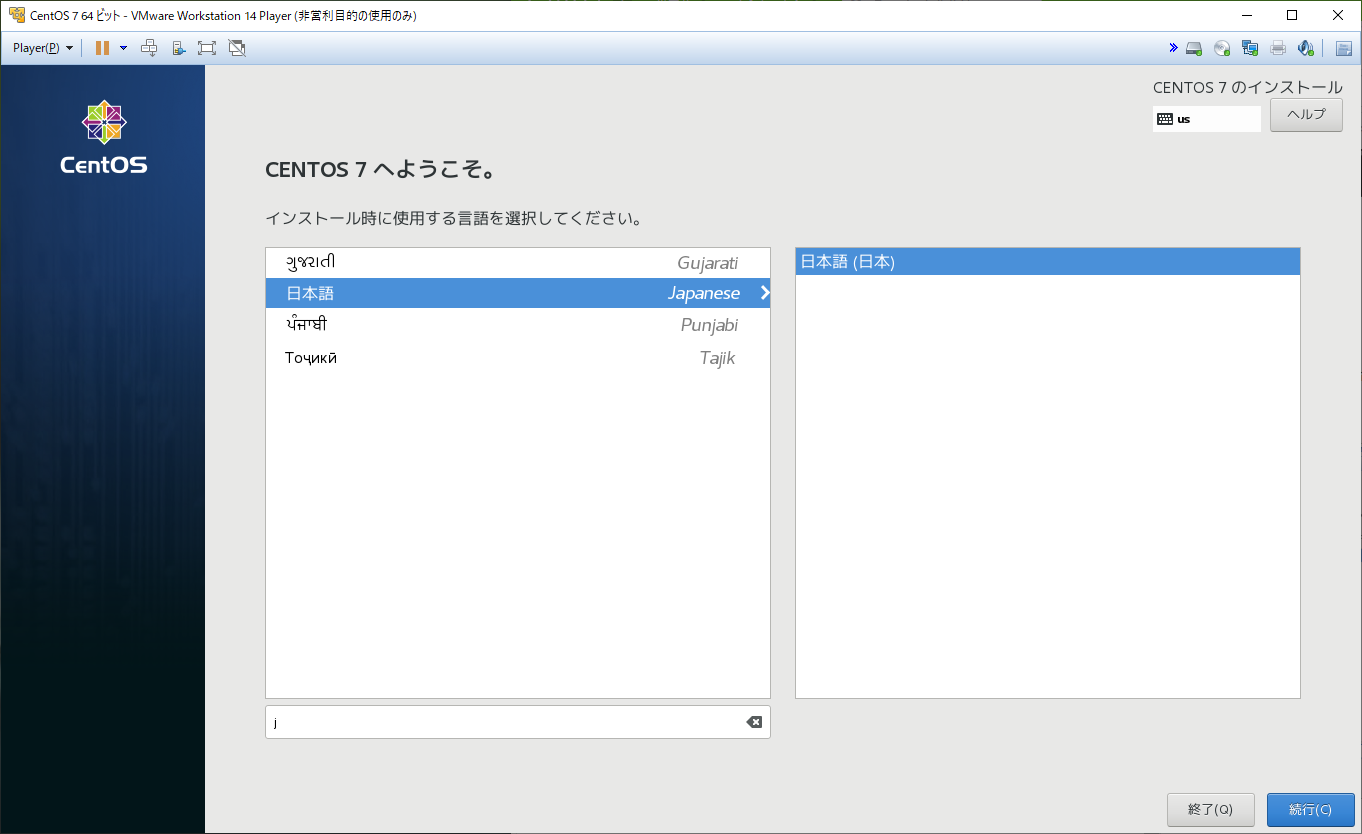This screenshot has height=834, width=1362.
Task: Click the CD/DVD drive device icon
Action: pyautogui.click(x=1222, y=48)
